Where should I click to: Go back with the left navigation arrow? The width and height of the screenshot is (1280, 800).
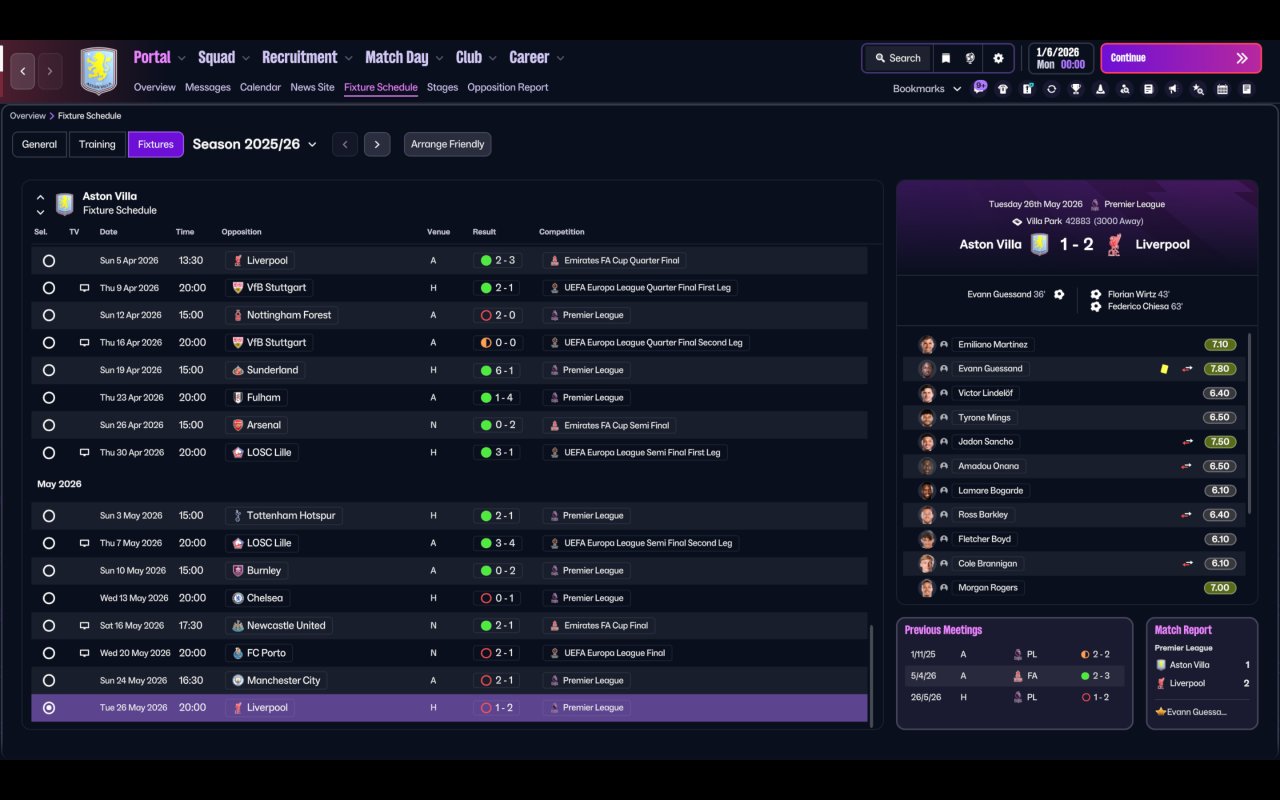coord(23,71)
